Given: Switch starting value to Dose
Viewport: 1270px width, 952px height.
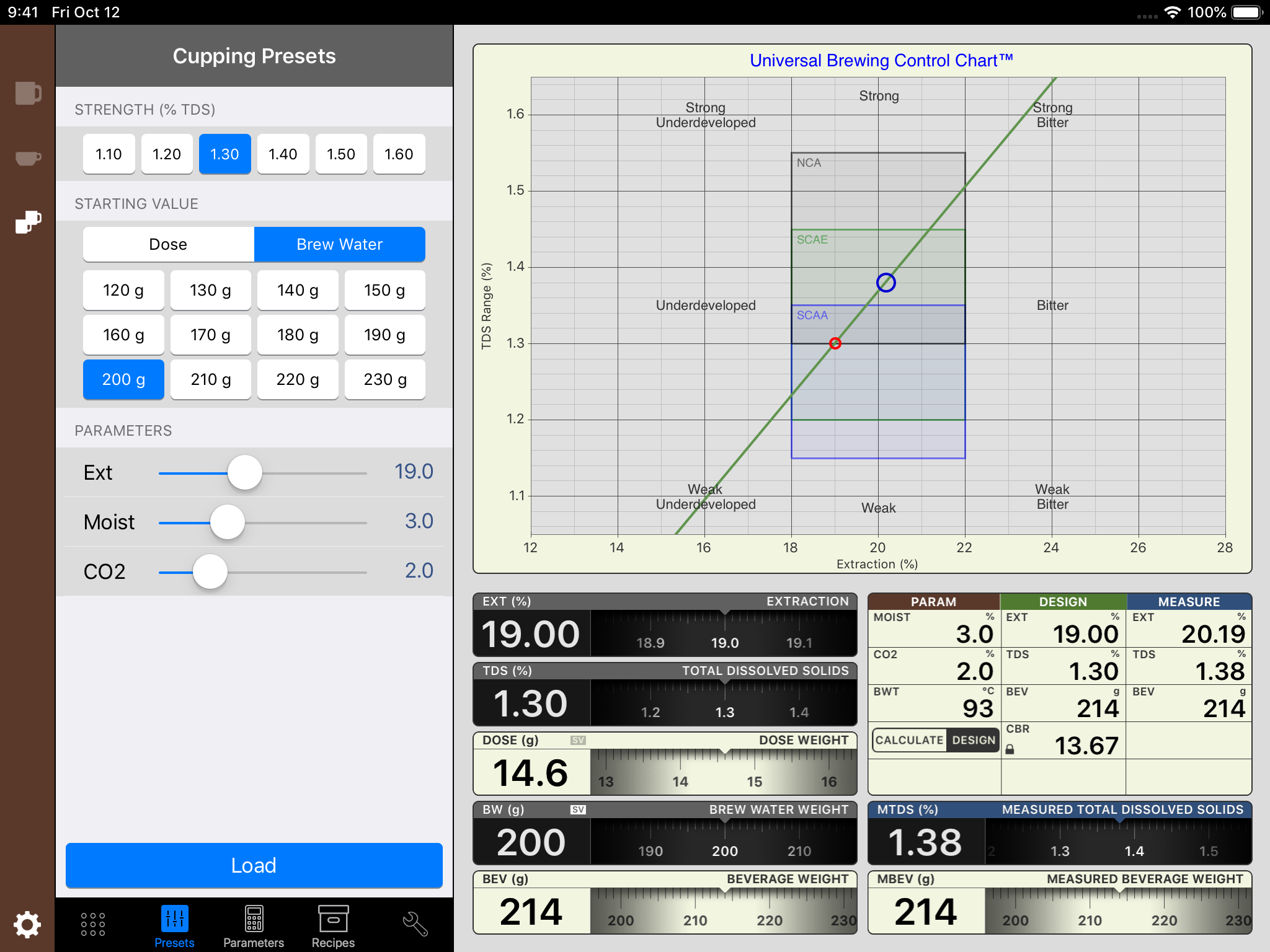Looking at the screenshot, I should (168, 244).
